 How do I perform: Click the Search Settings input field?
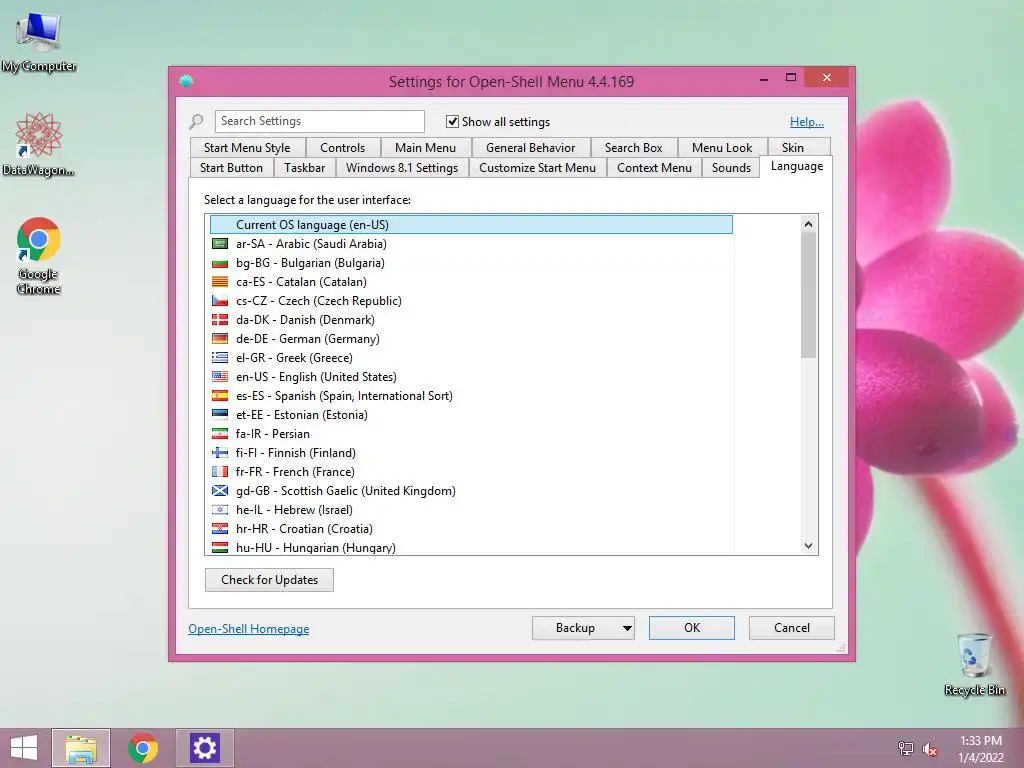319,121
